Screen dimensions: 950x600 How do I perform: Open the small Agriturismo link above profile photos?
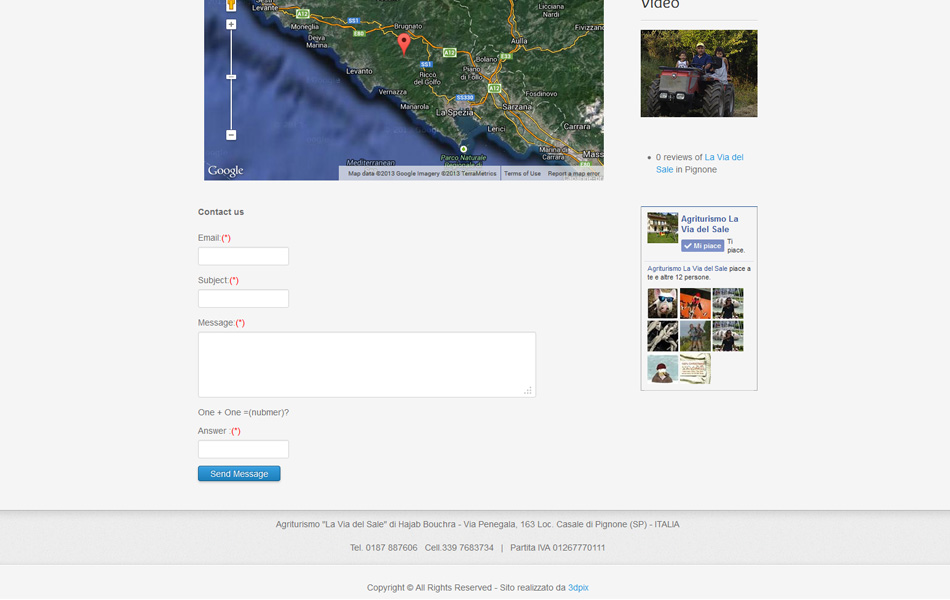[687, 268]
